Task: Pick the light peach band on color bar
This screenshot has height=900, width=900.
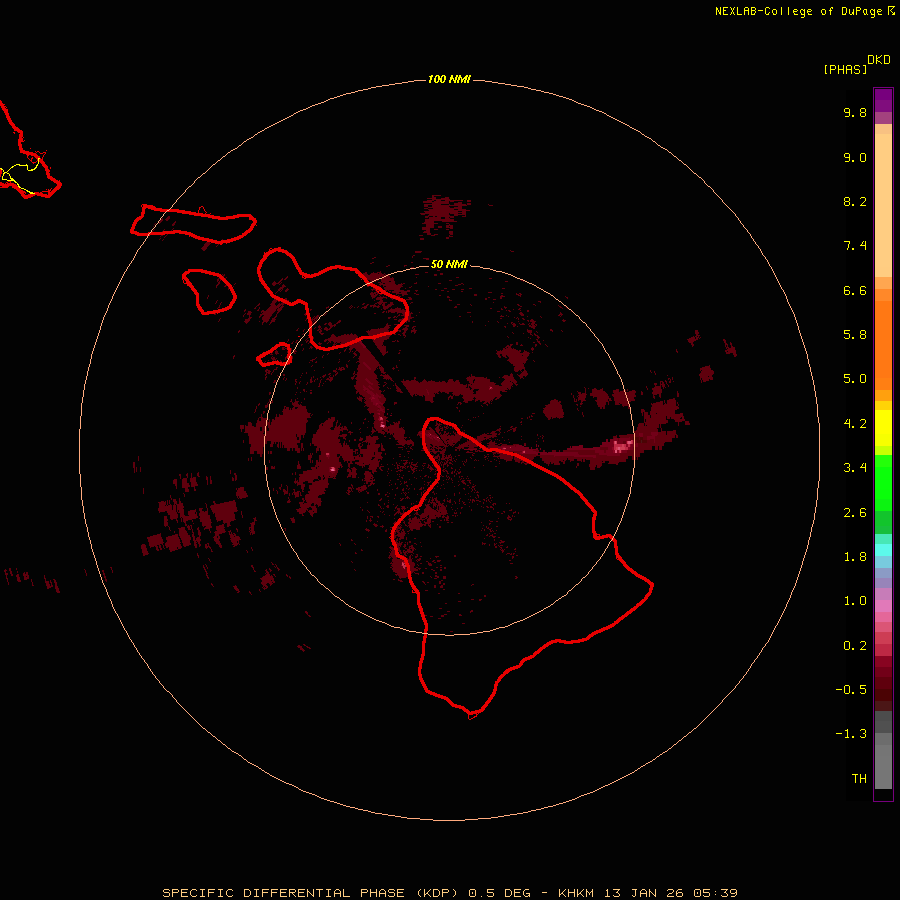Action: point(883,205)
